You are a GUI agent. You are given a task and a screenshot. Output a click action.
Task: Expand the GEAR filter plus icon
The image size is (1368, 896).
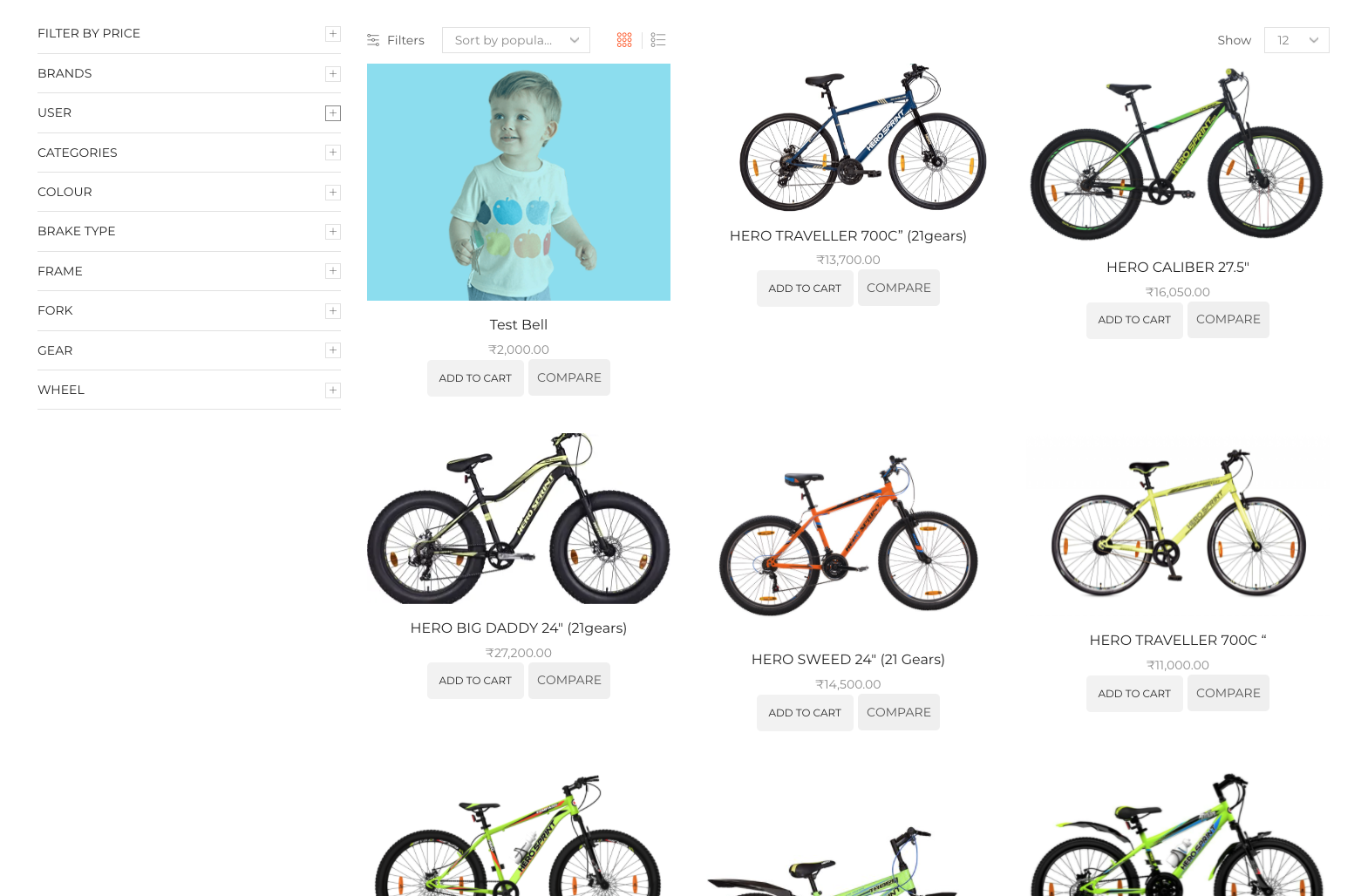click(x=333, y=350)
